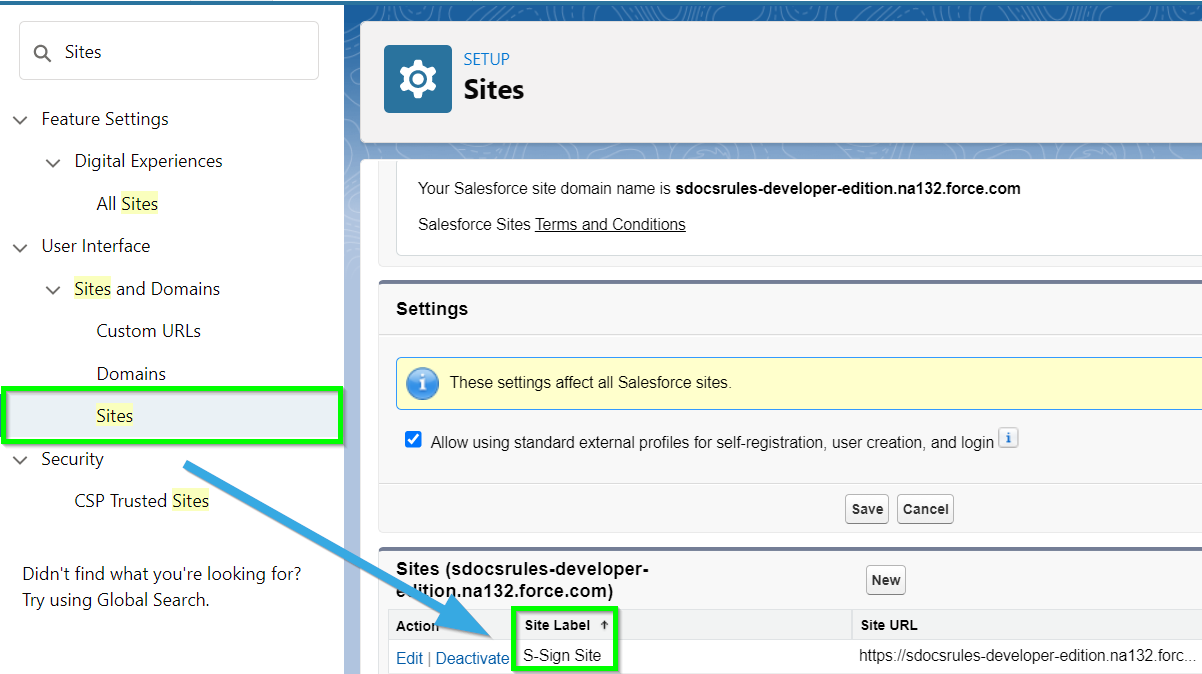
Task: Sort by the Site Label column header
Action: (x=558, y=625)
